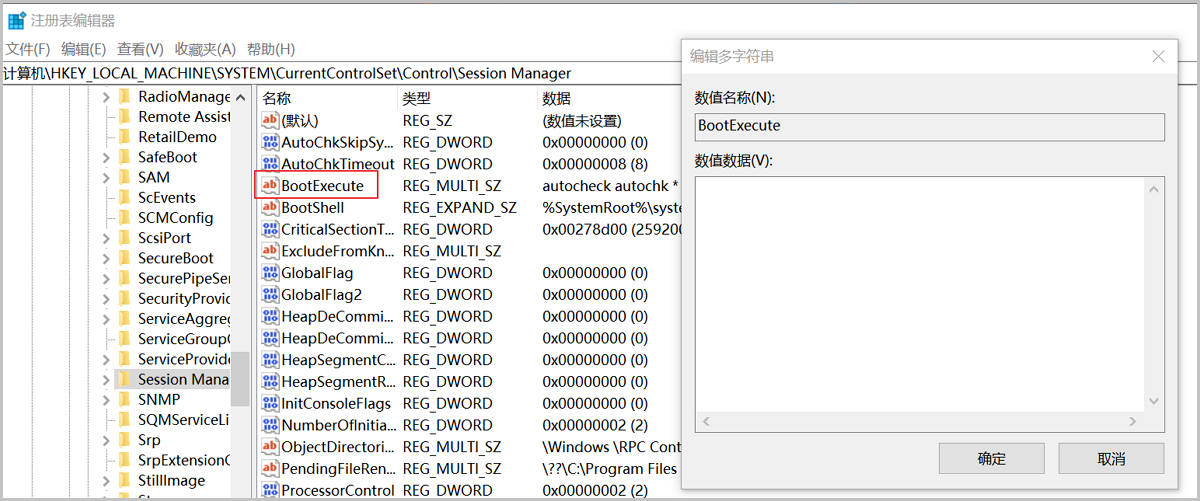Click the Session Manager folder icon
The image size is (1200, 501).
point(124,379)
